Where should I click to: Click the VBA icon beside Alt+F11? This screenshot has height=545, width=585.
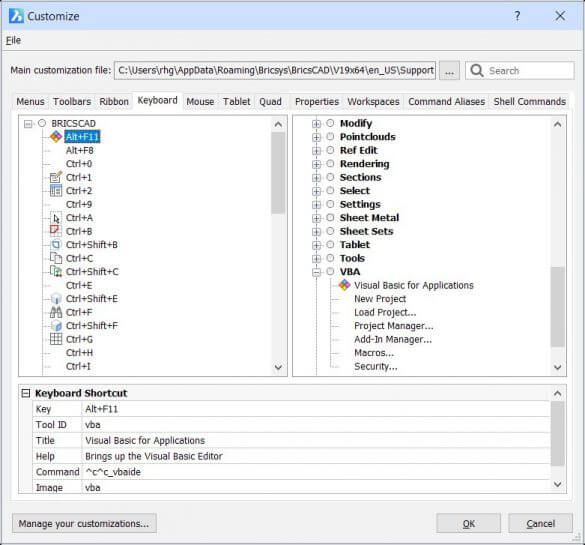(56, 137)
